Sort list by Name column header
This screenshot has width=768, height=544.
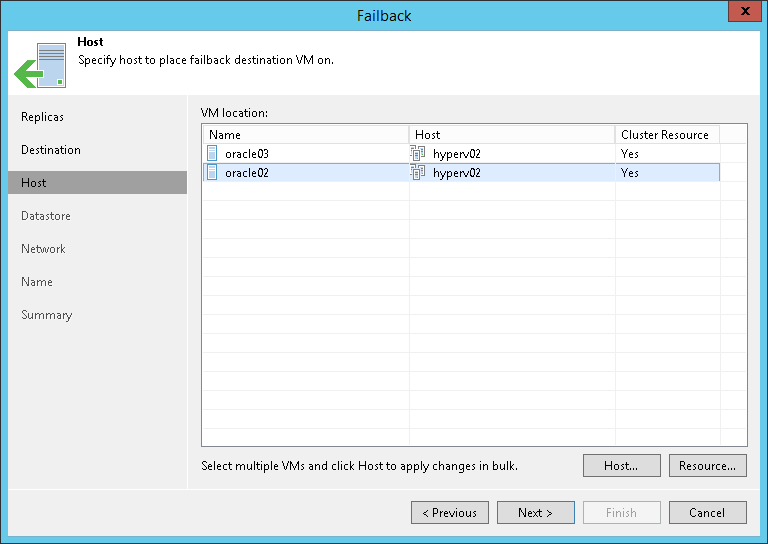coord(305,134)
